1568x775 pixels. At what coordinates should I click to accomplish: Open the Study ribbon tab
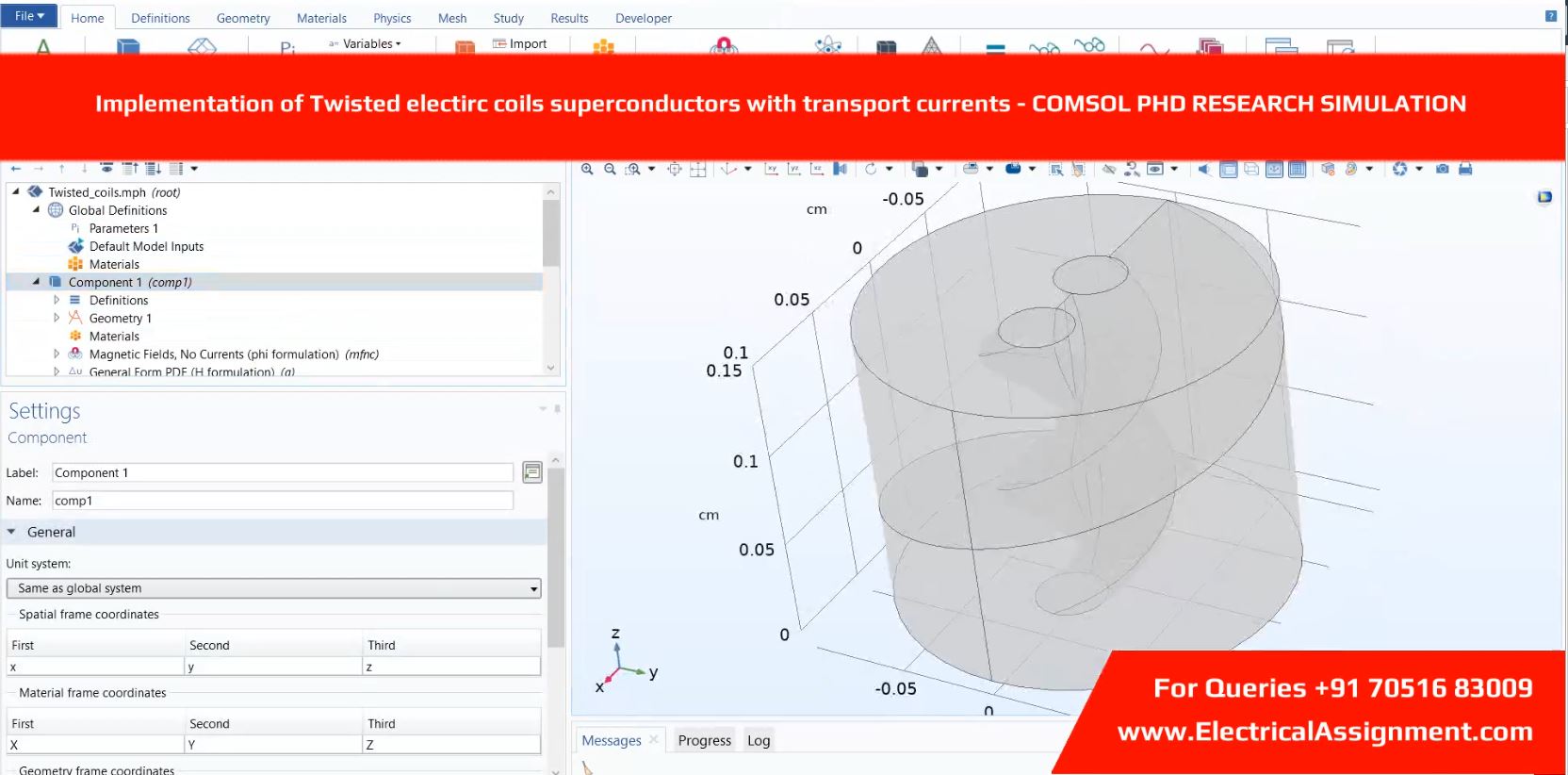click(x=509, y=18)
